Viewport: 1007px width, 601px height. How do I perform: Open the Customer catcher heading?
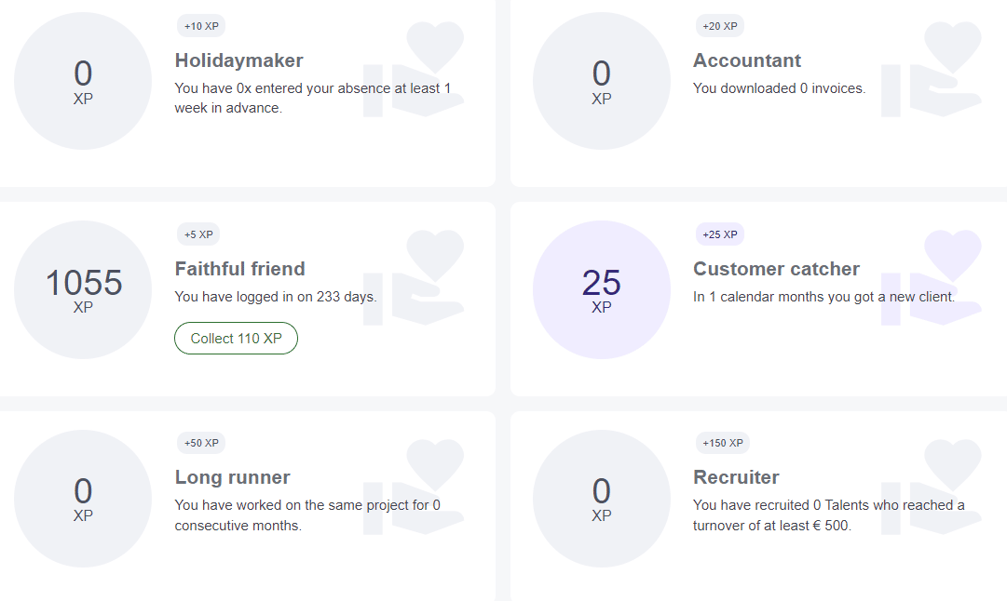[x=776, y=269]
